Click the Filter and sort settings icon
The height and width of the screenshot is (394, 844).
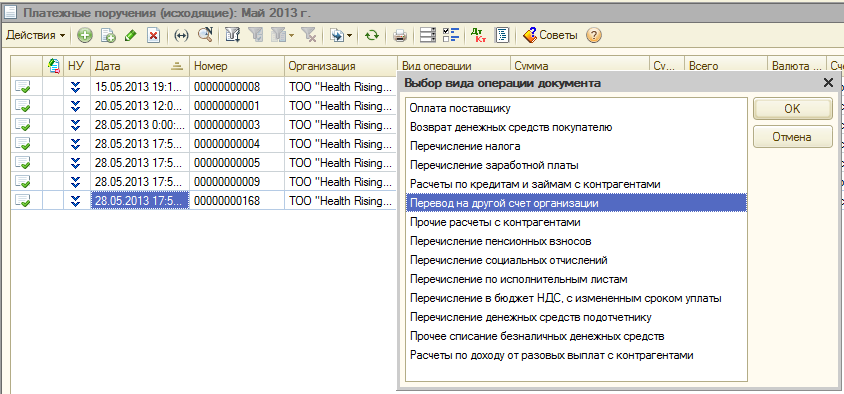coord(233,36)
